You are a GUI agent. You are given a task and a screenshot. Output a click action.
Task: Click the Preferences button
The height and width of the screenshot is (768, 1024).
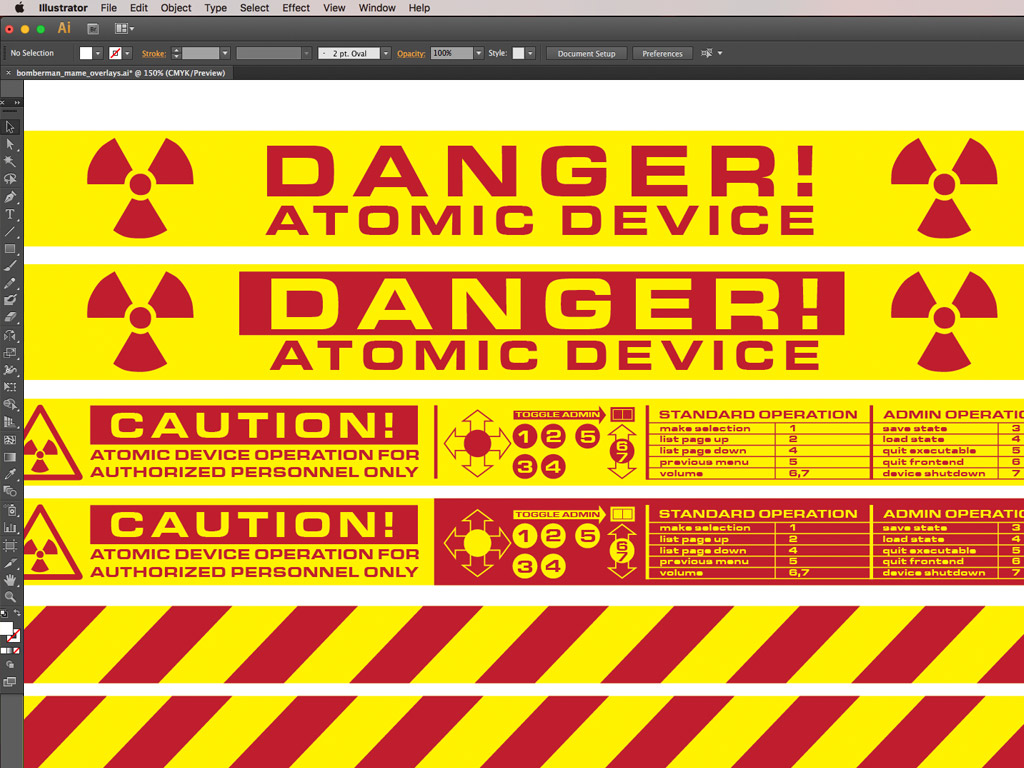coord(662,54)
